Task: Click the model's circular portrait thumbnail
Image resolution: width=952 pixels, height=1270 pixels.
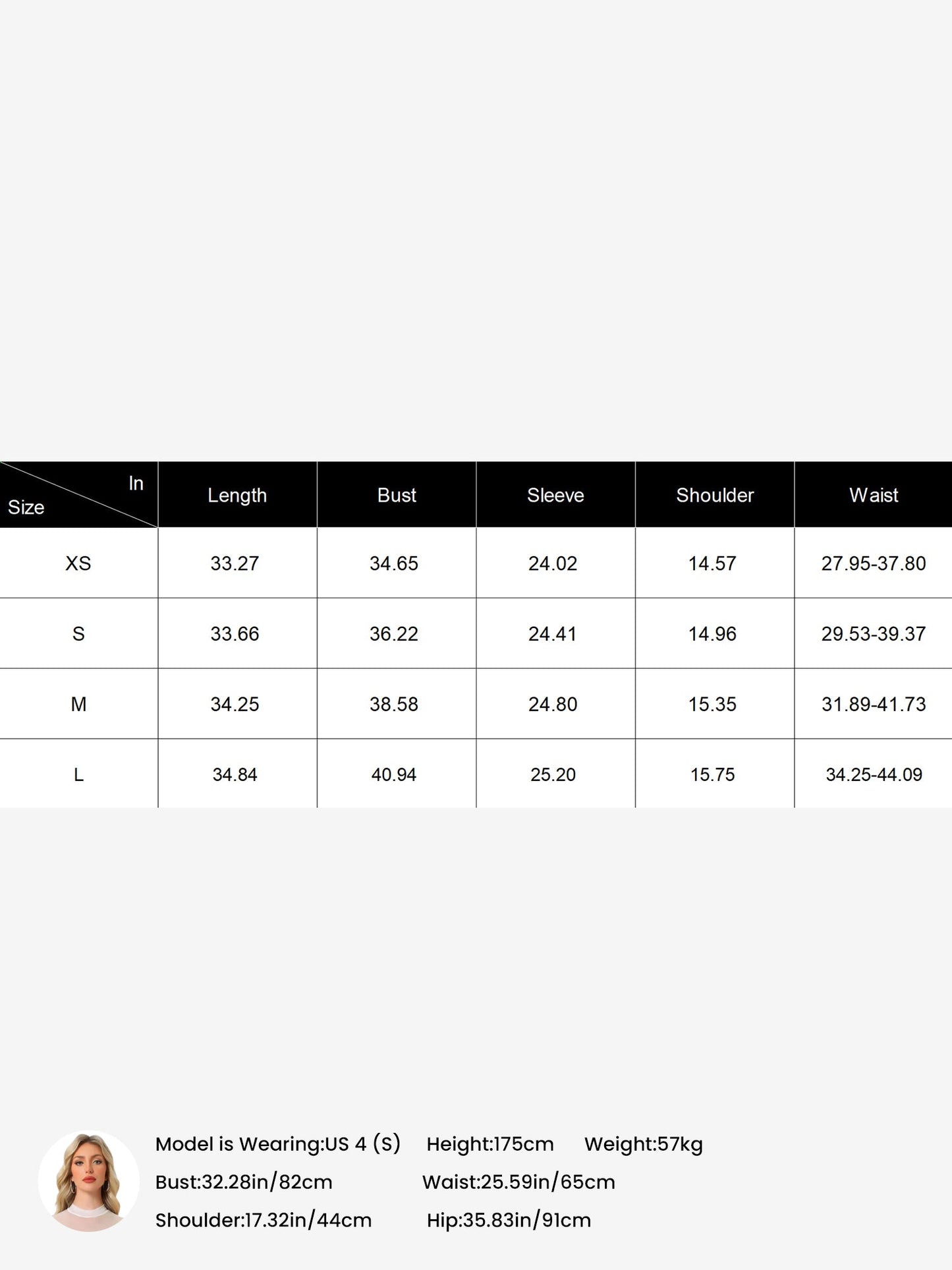Action: tap(89, 1181)
